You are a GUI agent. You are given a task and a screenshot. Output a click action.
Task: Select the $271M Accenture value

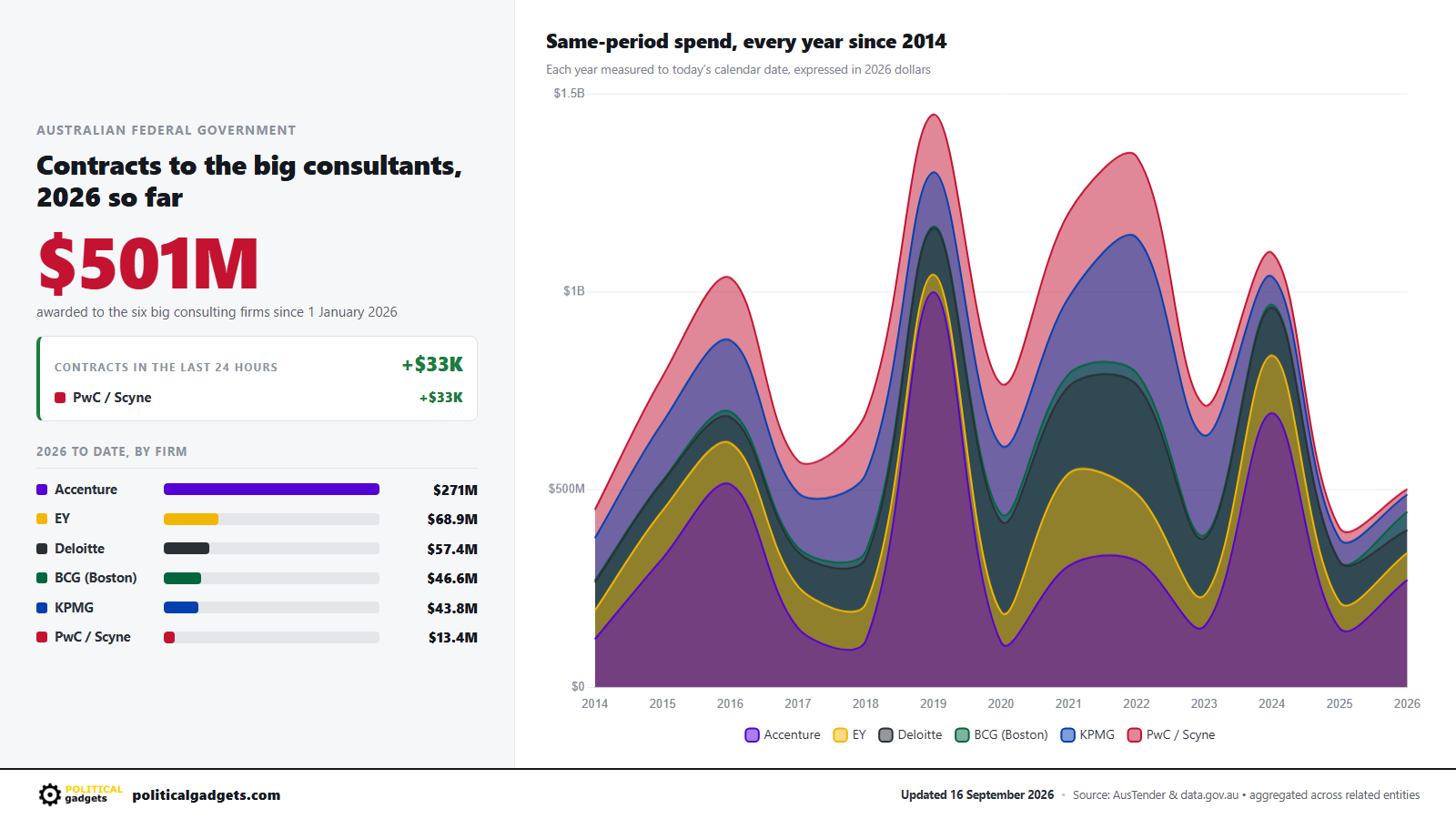click(455, 490)
